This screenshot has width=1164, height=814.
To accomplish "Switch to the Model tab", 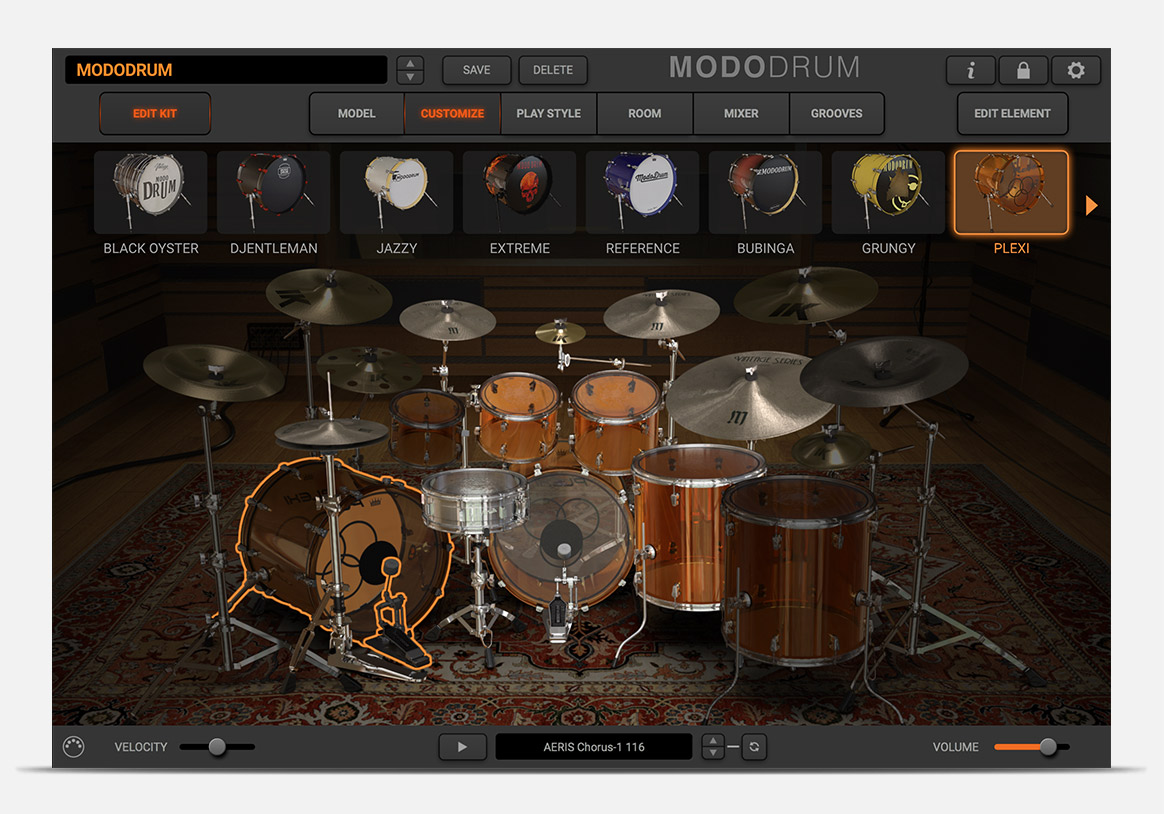I will coord(356,114).
